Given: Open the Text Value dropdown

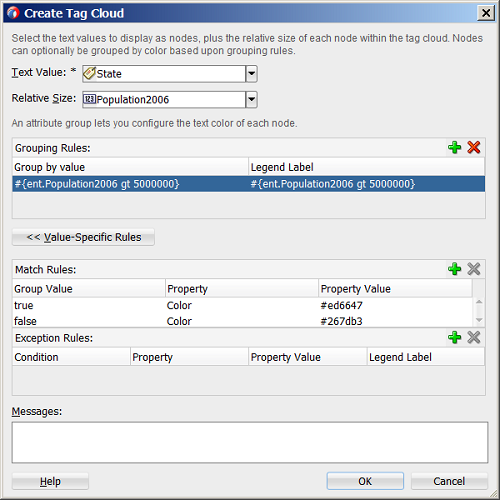Looking at the screenshot, I should 251,74.
